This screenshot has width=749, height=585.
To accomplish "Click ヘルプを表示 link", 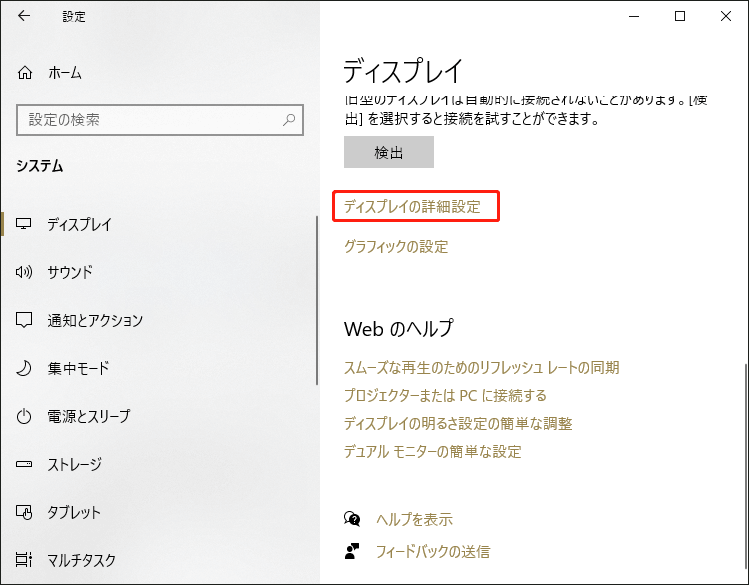I will [x=414, y=519].
